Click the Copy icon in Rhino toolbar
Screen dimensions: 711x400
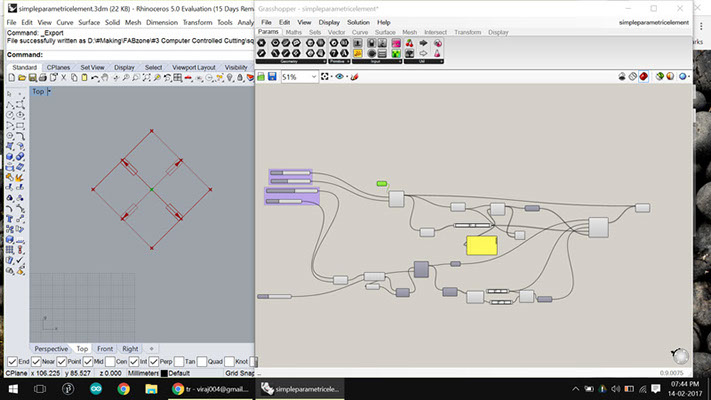tap(74, 78)
